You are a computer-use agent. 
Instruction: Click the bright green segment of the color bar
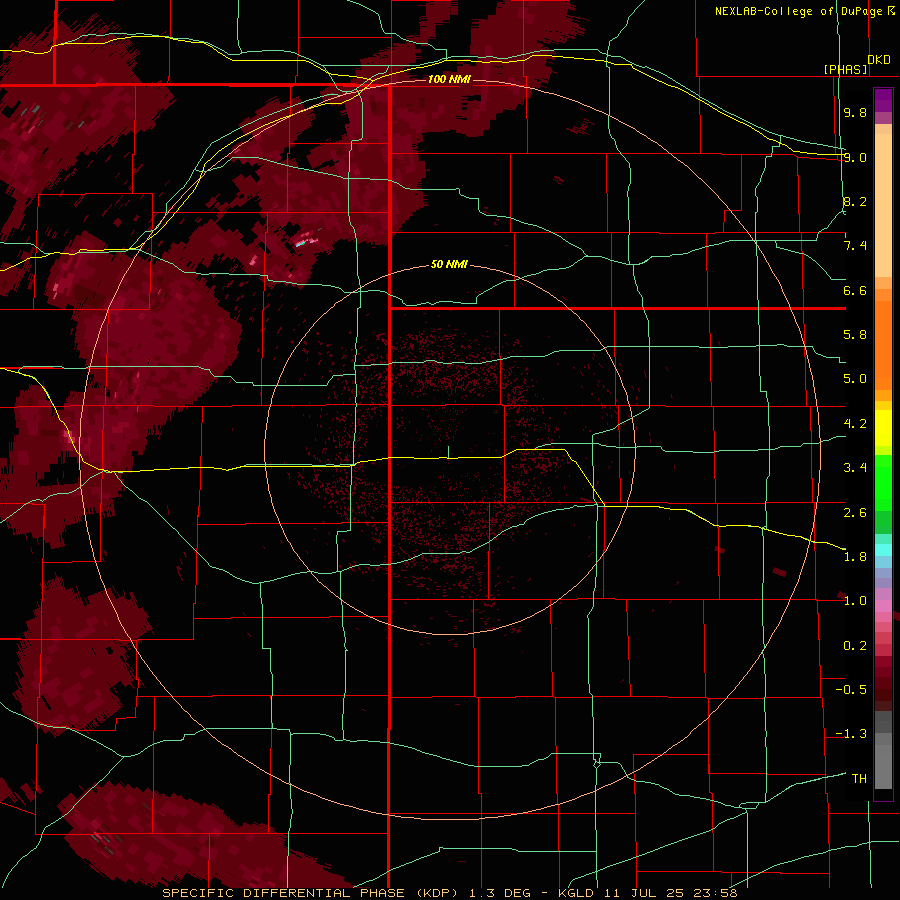click(x=883, y=483)
